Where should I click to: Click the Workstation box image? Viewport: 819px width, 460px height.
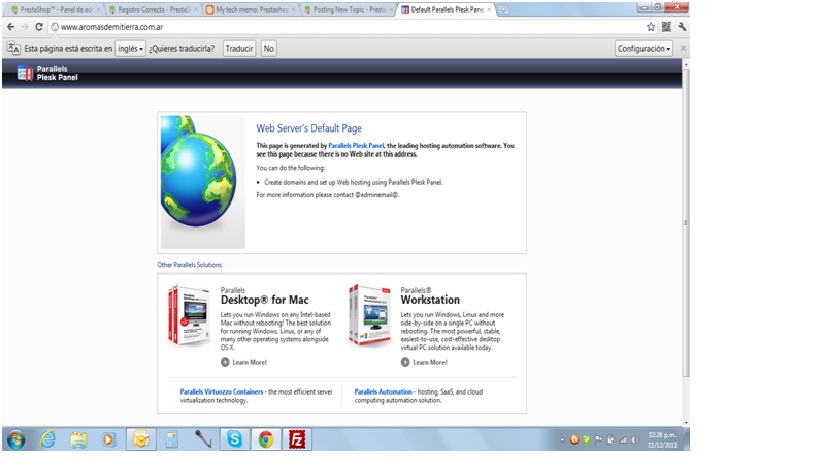(x=370, y=315)
